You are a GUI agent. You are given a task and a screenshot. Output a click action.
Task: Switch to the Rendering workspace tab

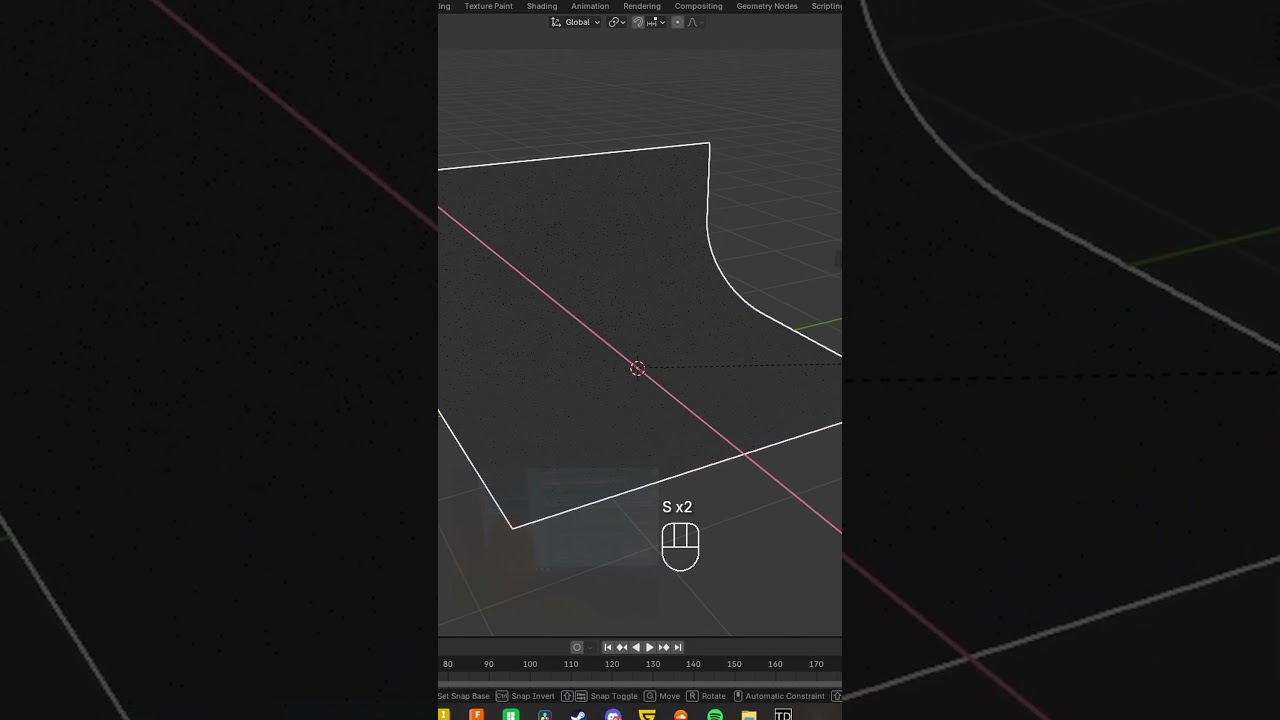point(642,6)
